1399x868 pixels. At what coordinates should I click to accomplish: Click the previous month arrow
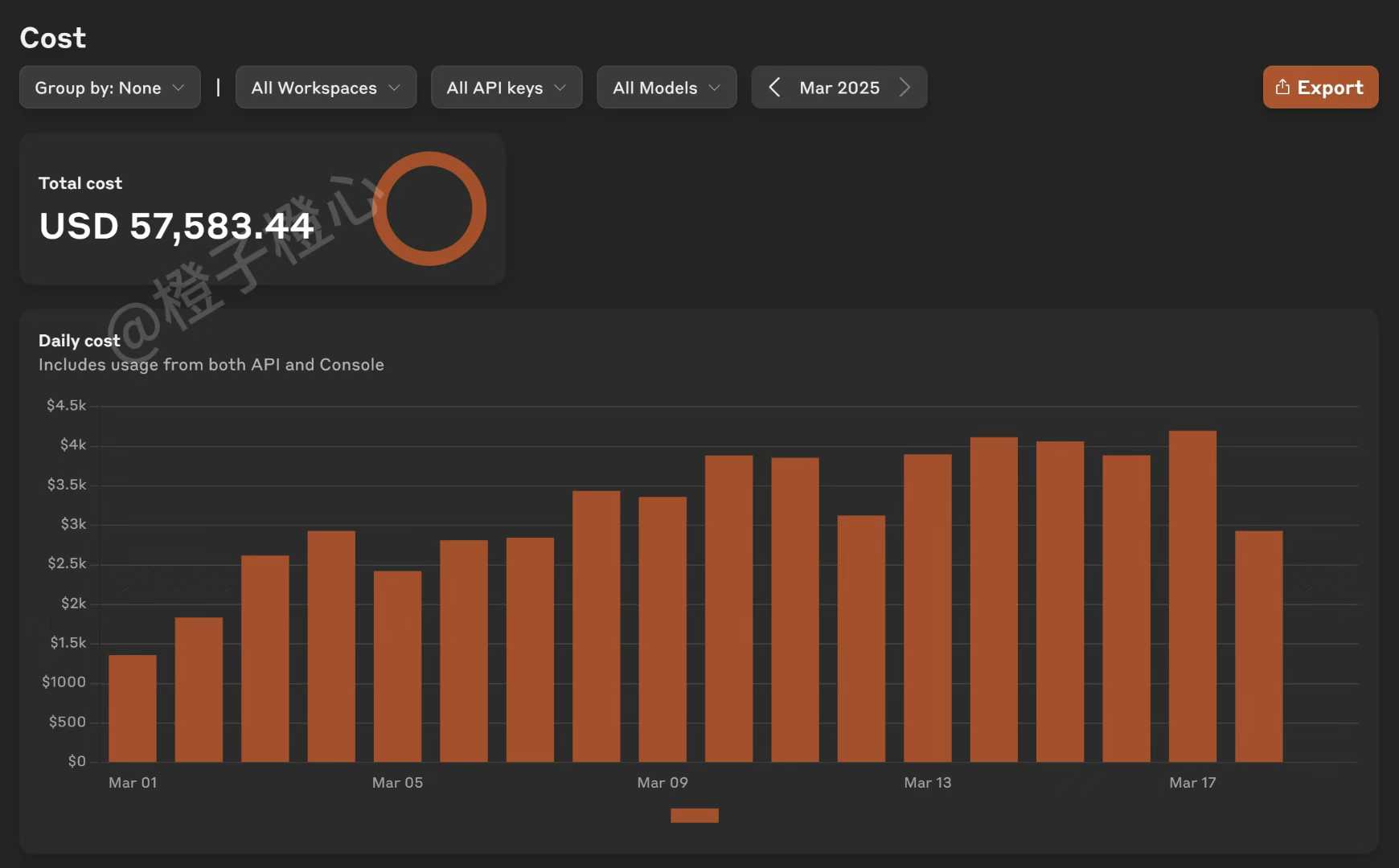pos(774,88)
